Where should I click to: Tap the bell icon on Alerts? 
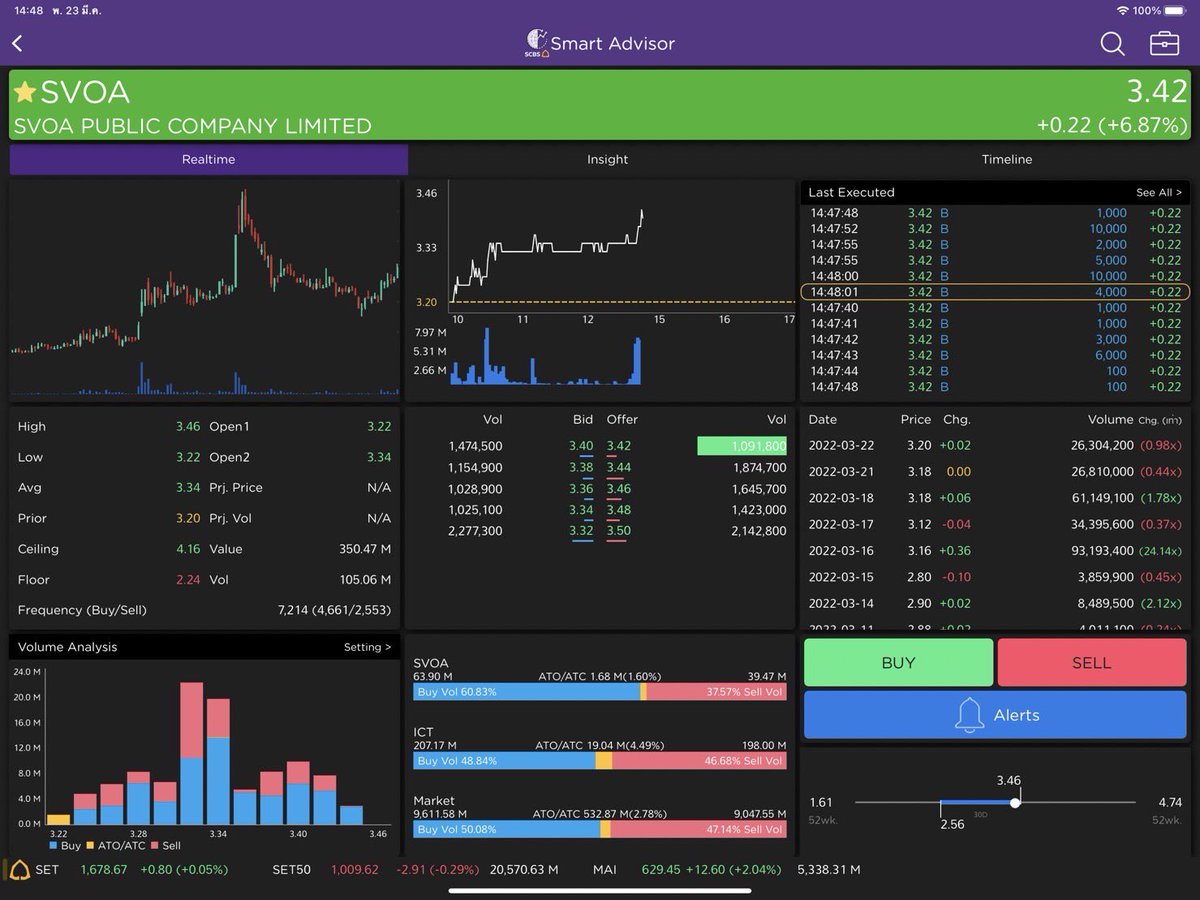click(969, 715)
